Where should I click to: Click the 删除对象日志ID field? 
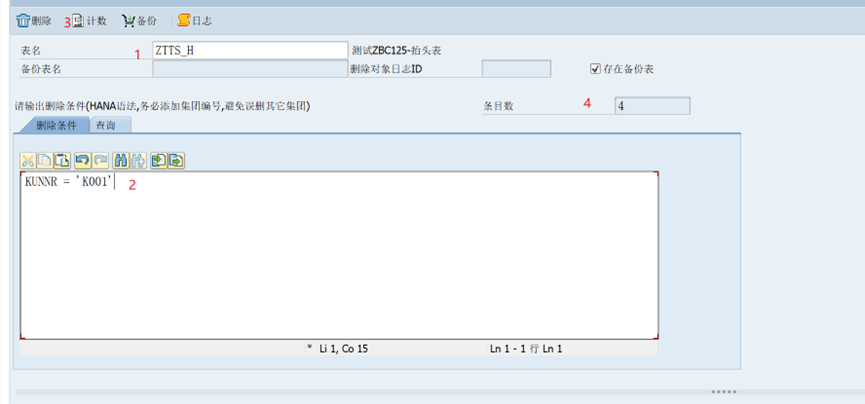pos(516,69)
